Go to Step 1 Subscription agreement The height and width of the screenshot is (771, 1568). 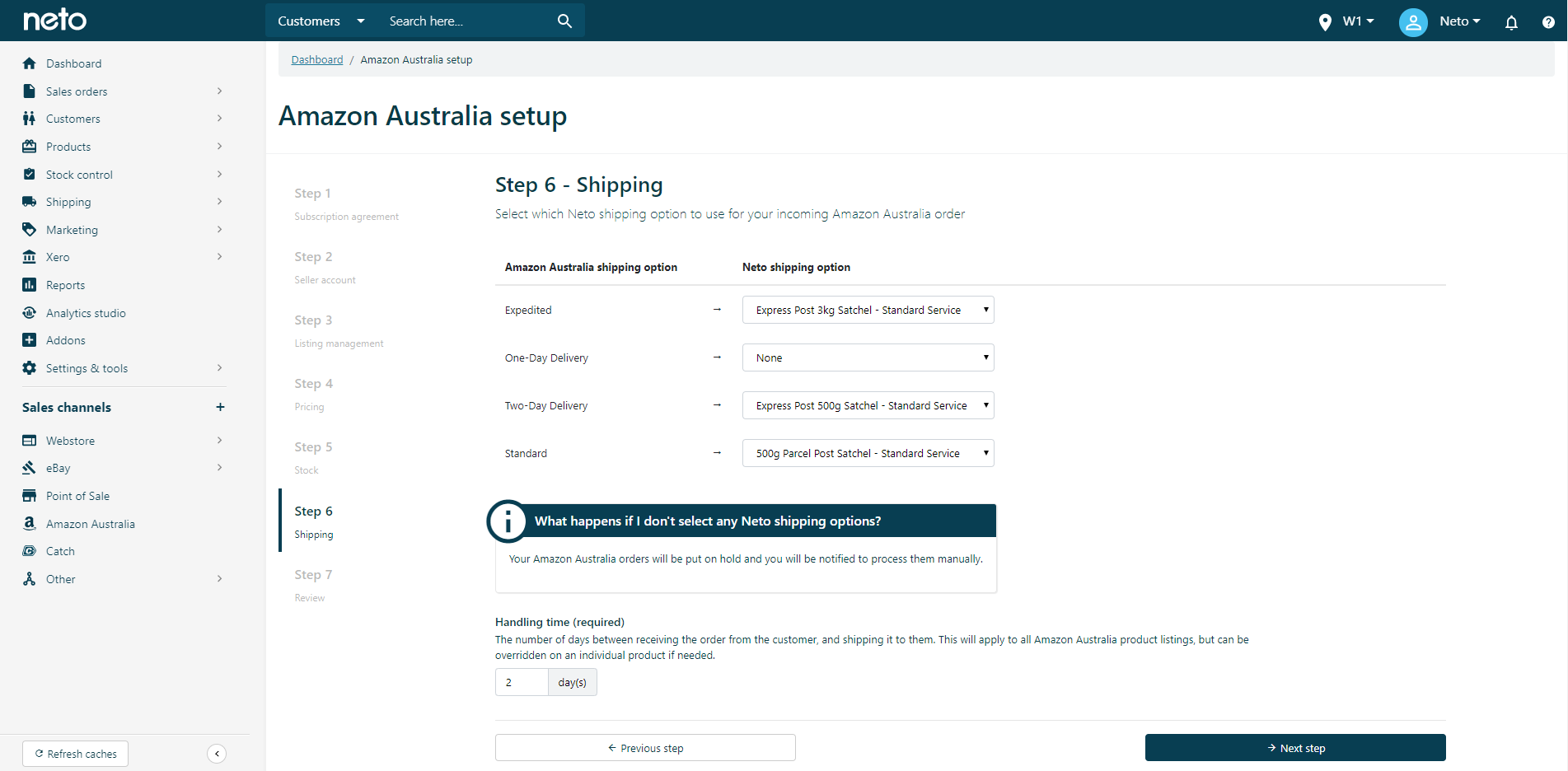pos(346,203)
